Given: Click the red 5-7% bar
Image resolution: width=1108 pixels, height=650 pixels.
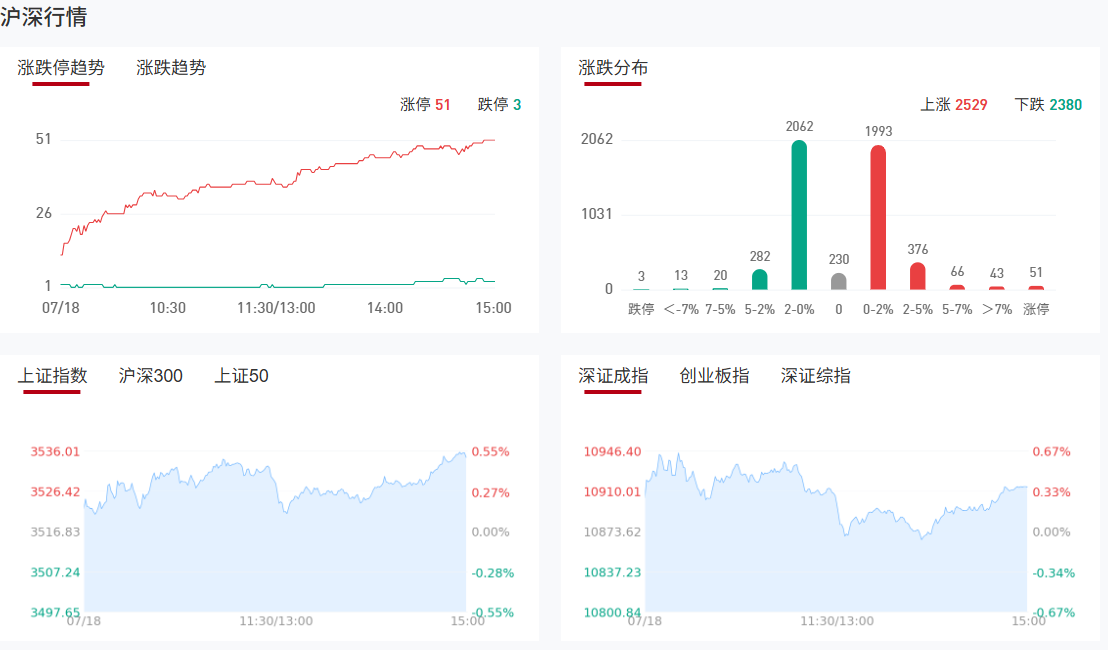Looking at the screenshot, I should [957, 287].
